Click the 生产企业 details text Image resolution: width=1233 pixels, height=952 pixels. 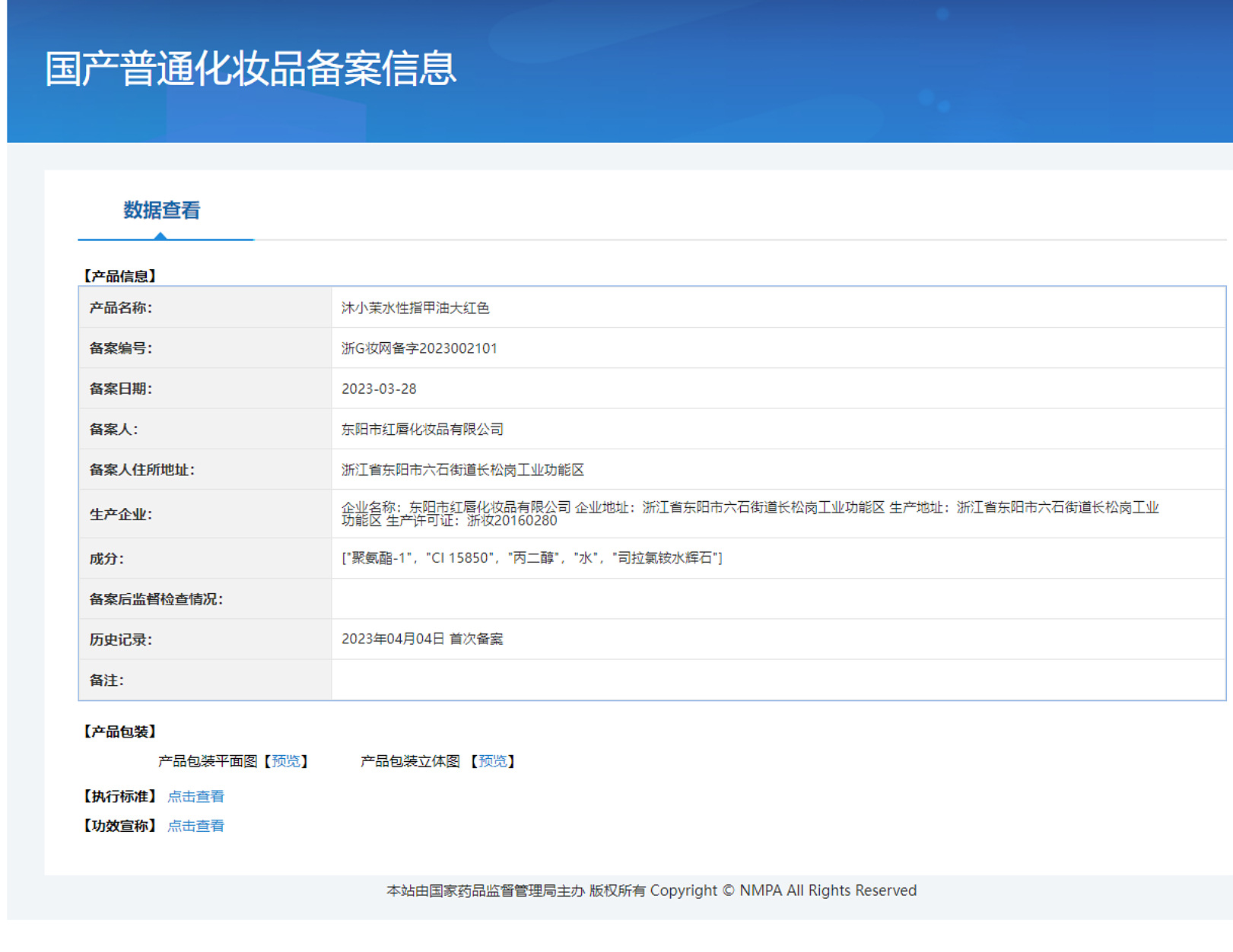(x=749, y=514)
